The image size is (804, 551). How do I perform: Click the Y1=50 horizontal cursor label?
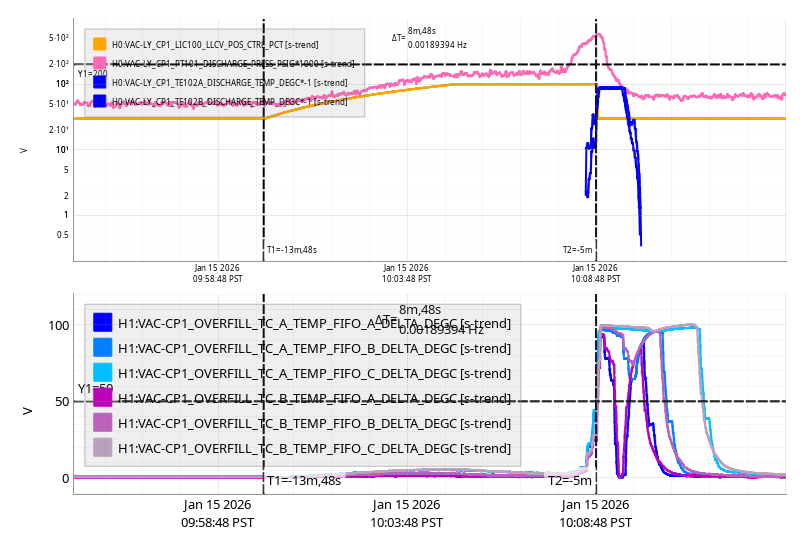95,389
